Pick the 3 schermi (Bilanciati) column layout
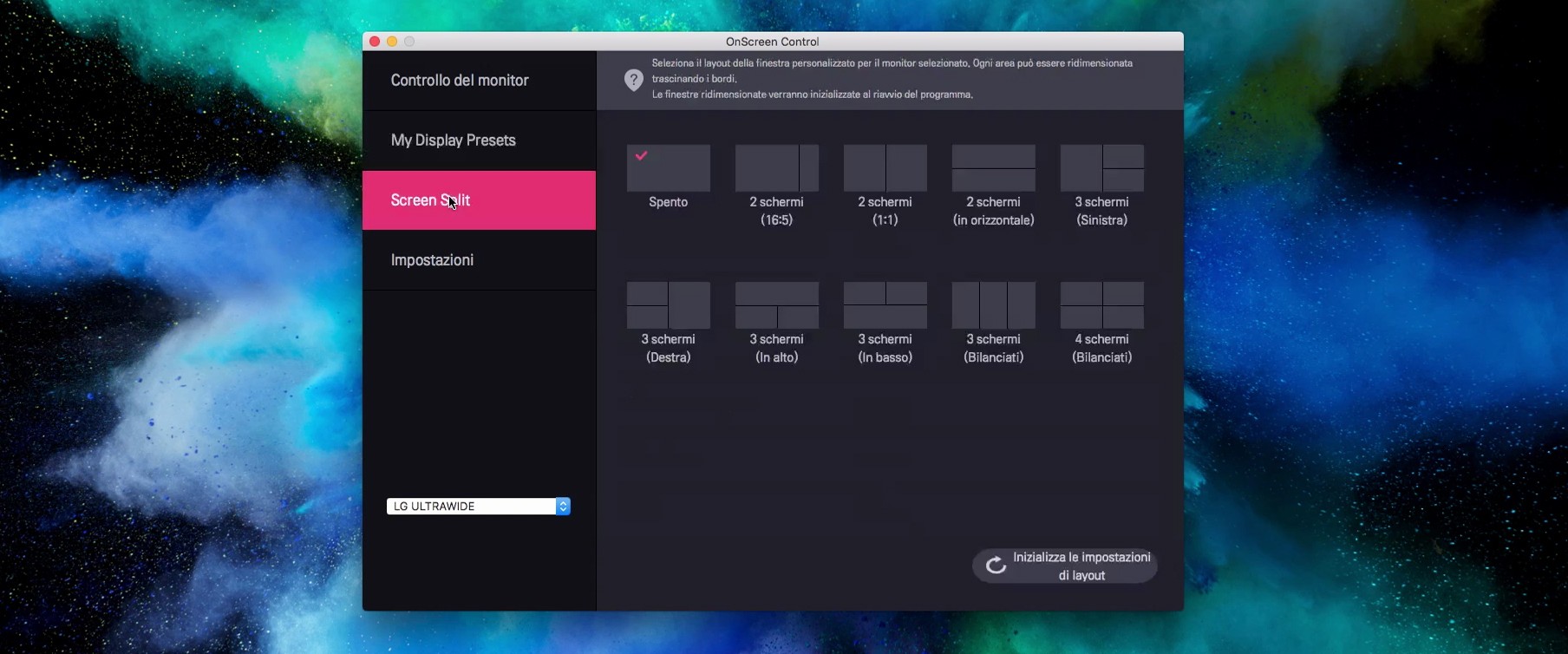1568x654 pixels. click(993, 305)
